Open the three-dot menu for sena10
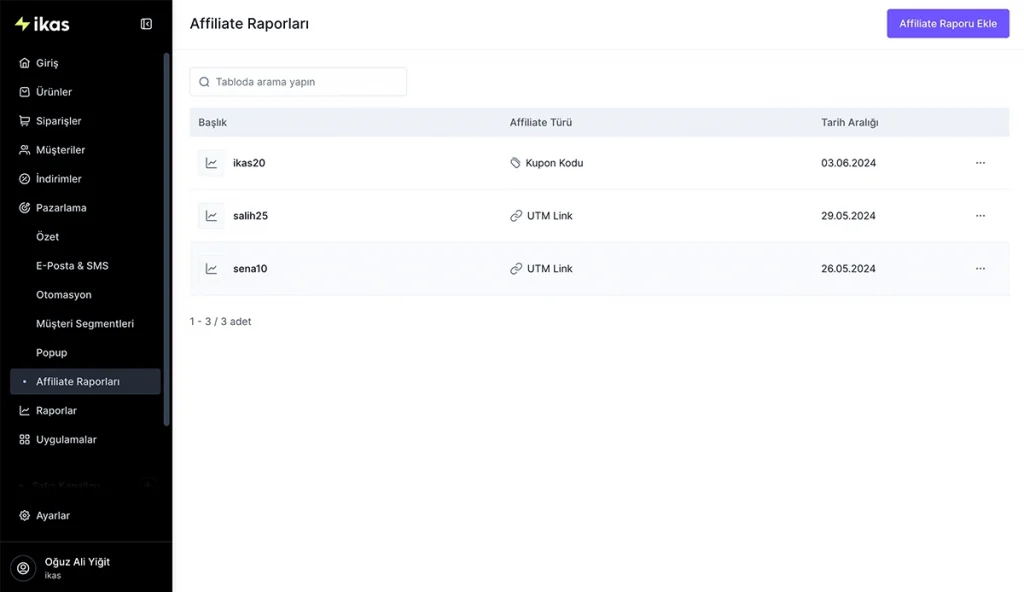The image size is (1024, 592). (x=980, y=269)
